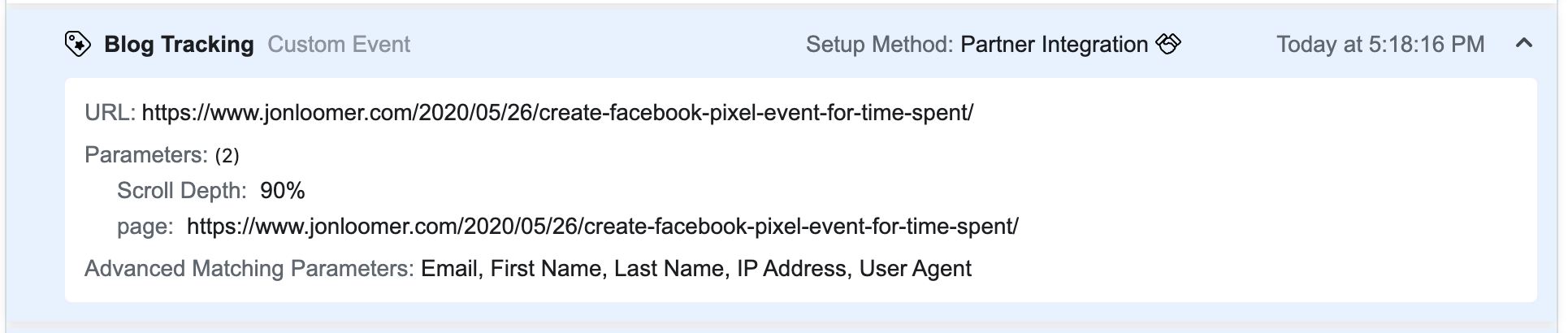This screenshot has height=333, width=1568.
Task: Click the Parameters (2) heading
Action: [x=162, y=154]
